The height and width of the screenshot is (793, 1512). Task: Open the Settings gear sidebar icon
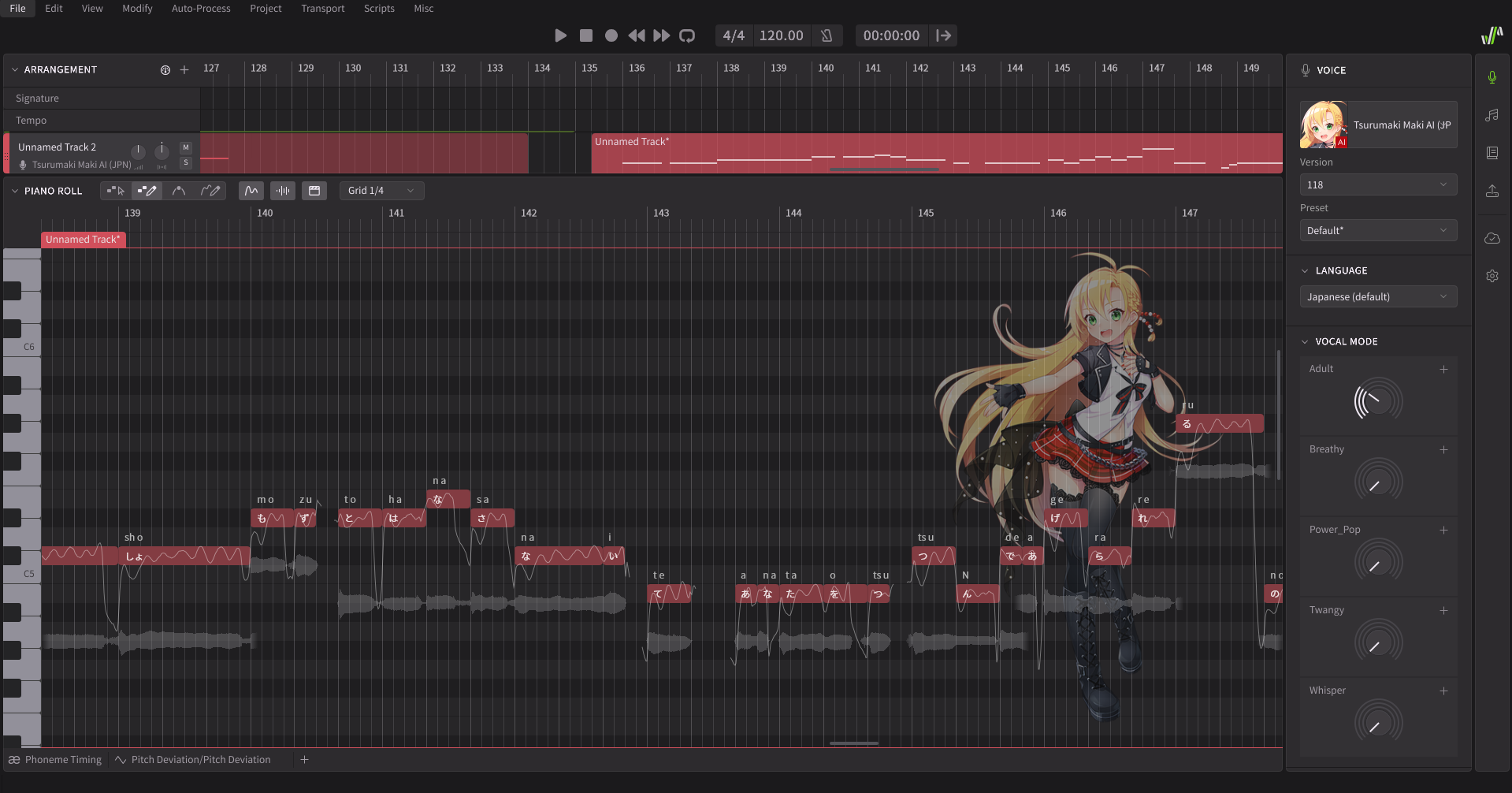pyautogui.click(x=1492, y=276)
